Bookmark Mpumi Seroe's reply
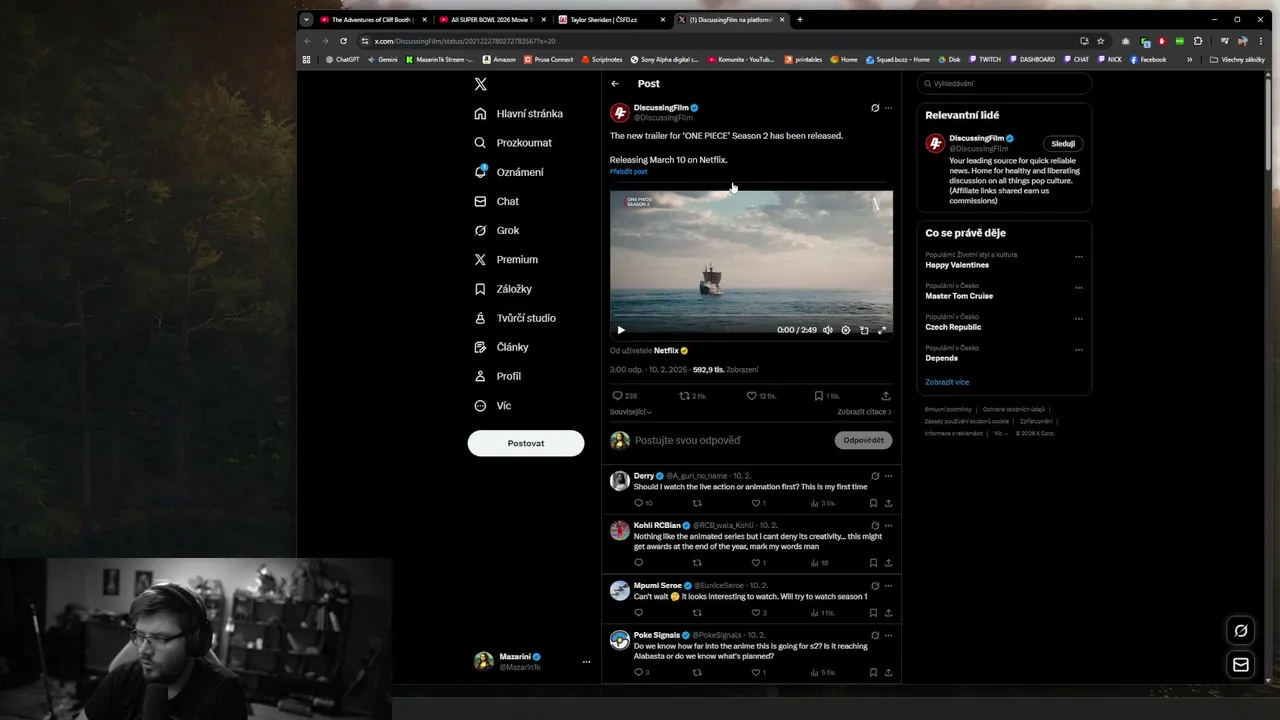The height and width of the screenshot is (720, 1280). coord(873,613)
